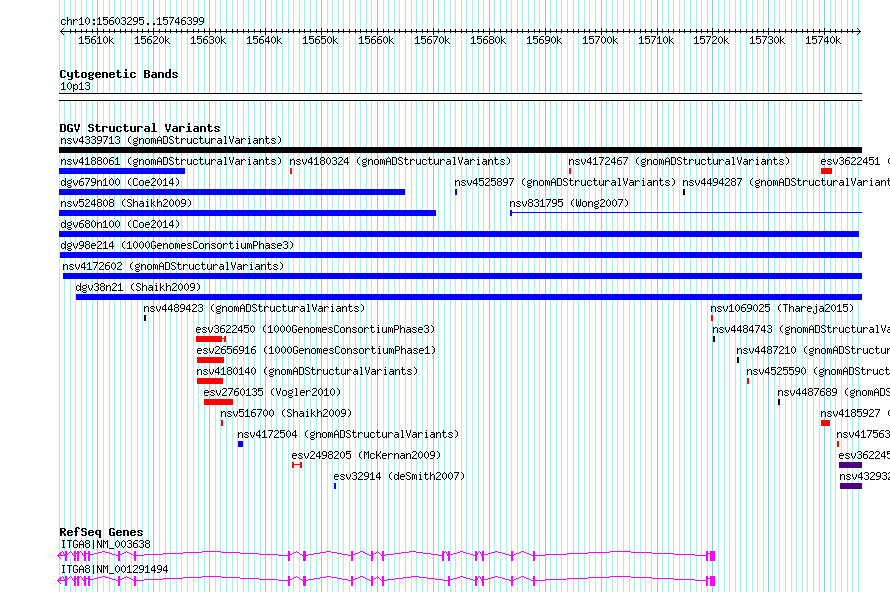Click the small blue nsv4172504 variant square
This screenshot has height=592, width=890.
click(x=240, y=444)
